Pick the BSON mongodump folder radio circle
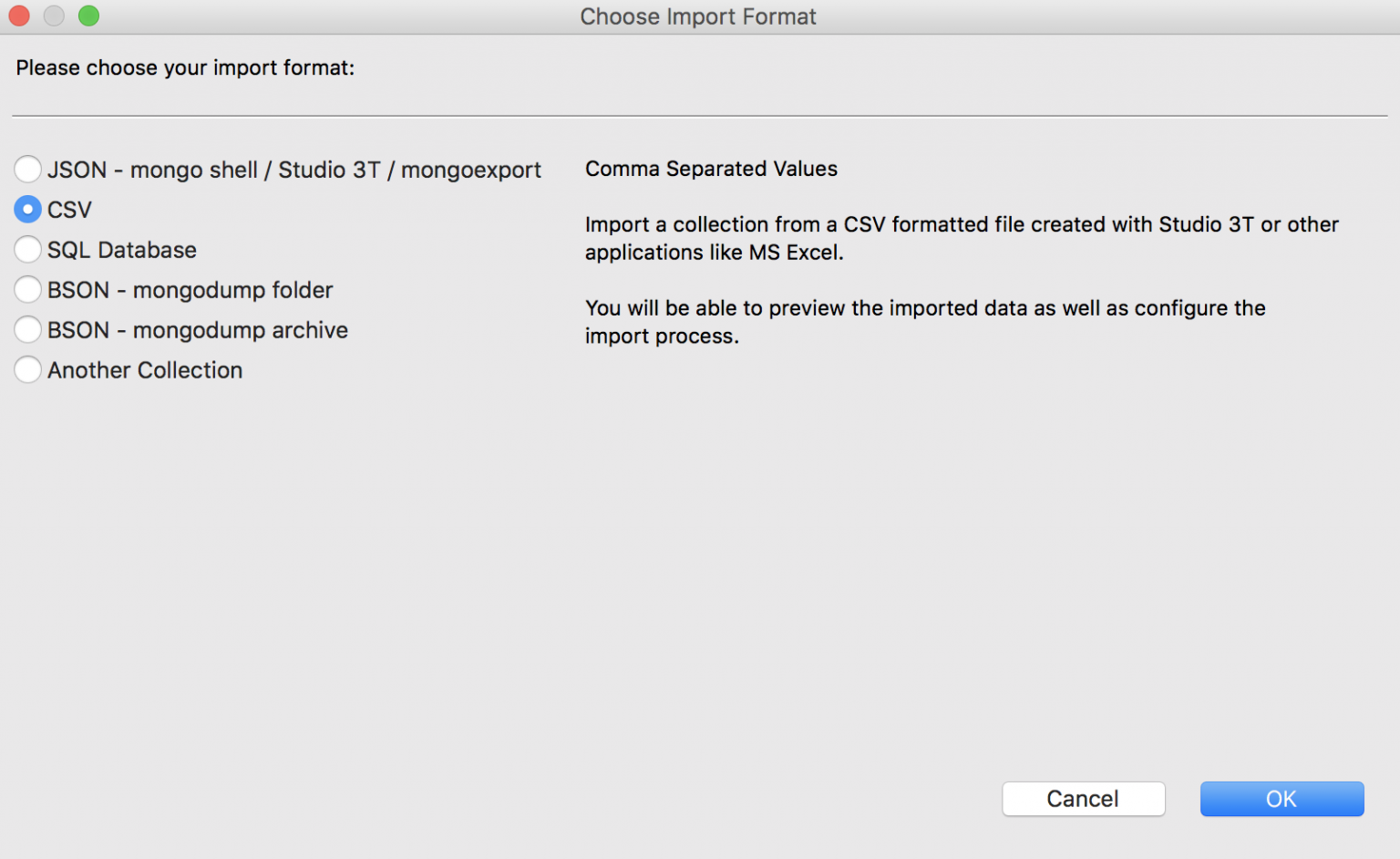The image size is (1400, 859). [27, 289]
